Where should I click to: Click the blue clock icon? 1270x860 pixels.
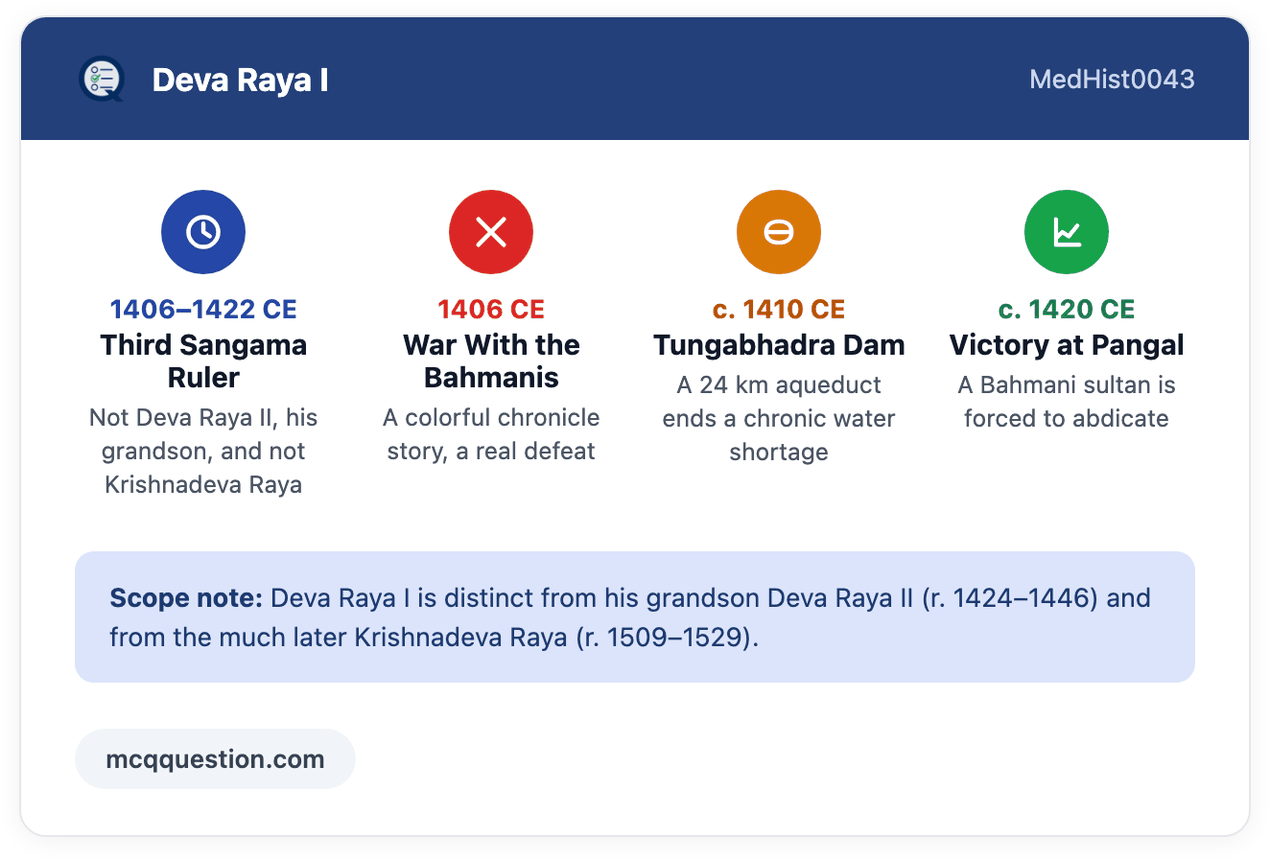(203, 232)
